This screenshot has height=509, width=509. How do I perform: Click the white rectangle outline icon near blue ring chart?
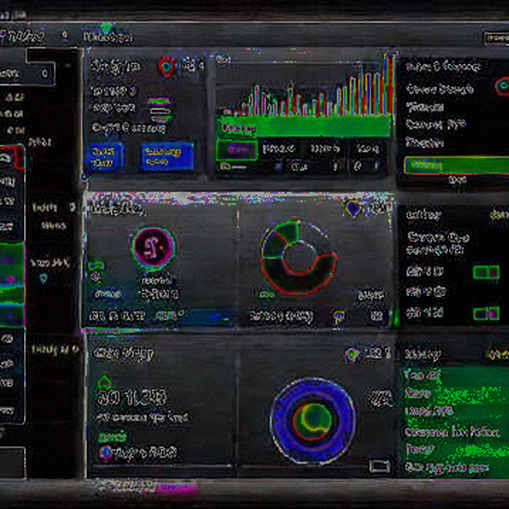click(380, 466)
